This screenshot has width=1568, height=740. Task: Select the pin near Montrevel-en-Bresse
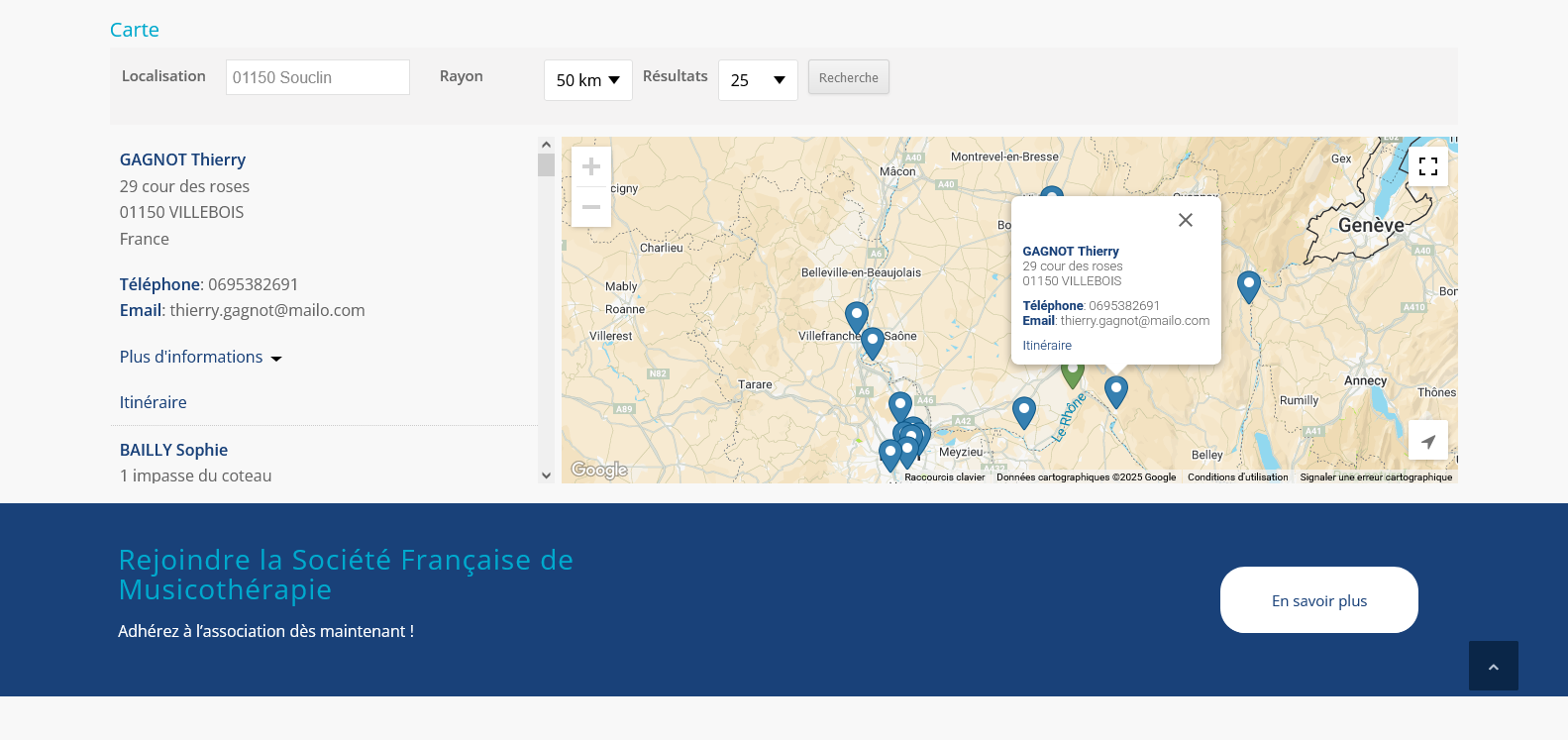pos(1052,193)
